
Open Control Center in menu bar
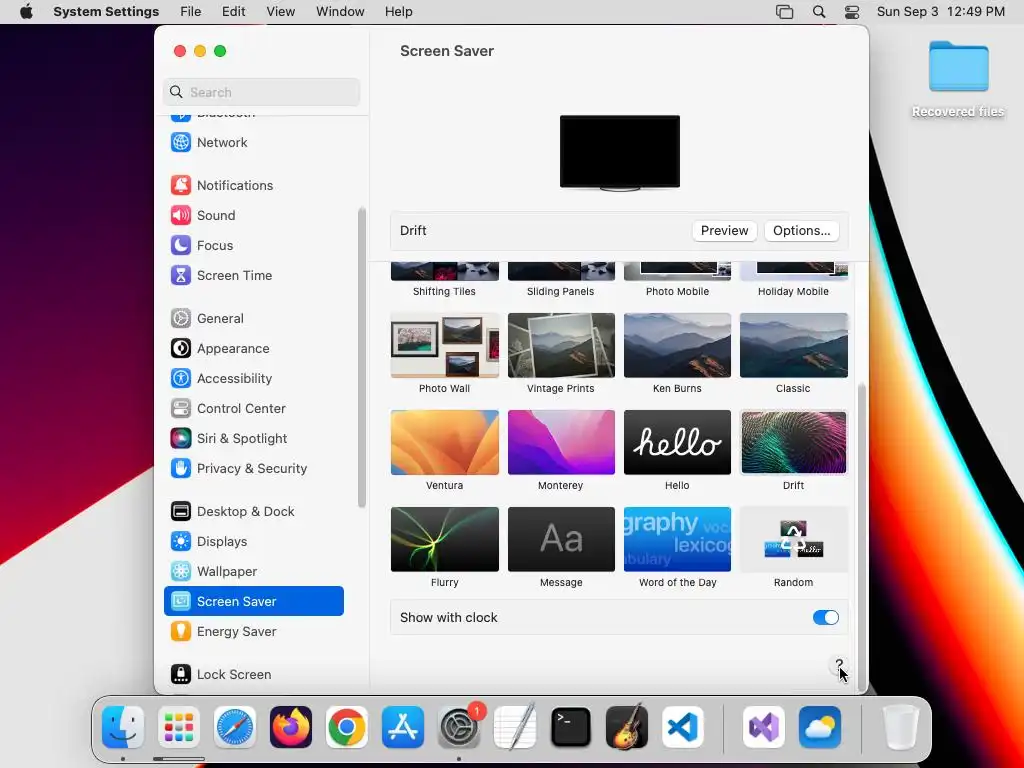click(852, 12)
